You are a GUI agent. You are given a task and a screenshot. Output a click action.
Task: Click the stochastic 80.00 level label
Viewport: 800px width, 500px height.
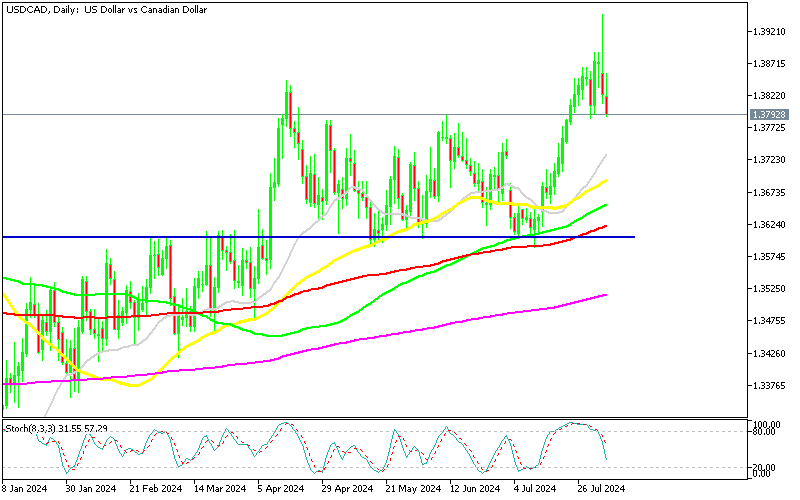coord(765,431)
